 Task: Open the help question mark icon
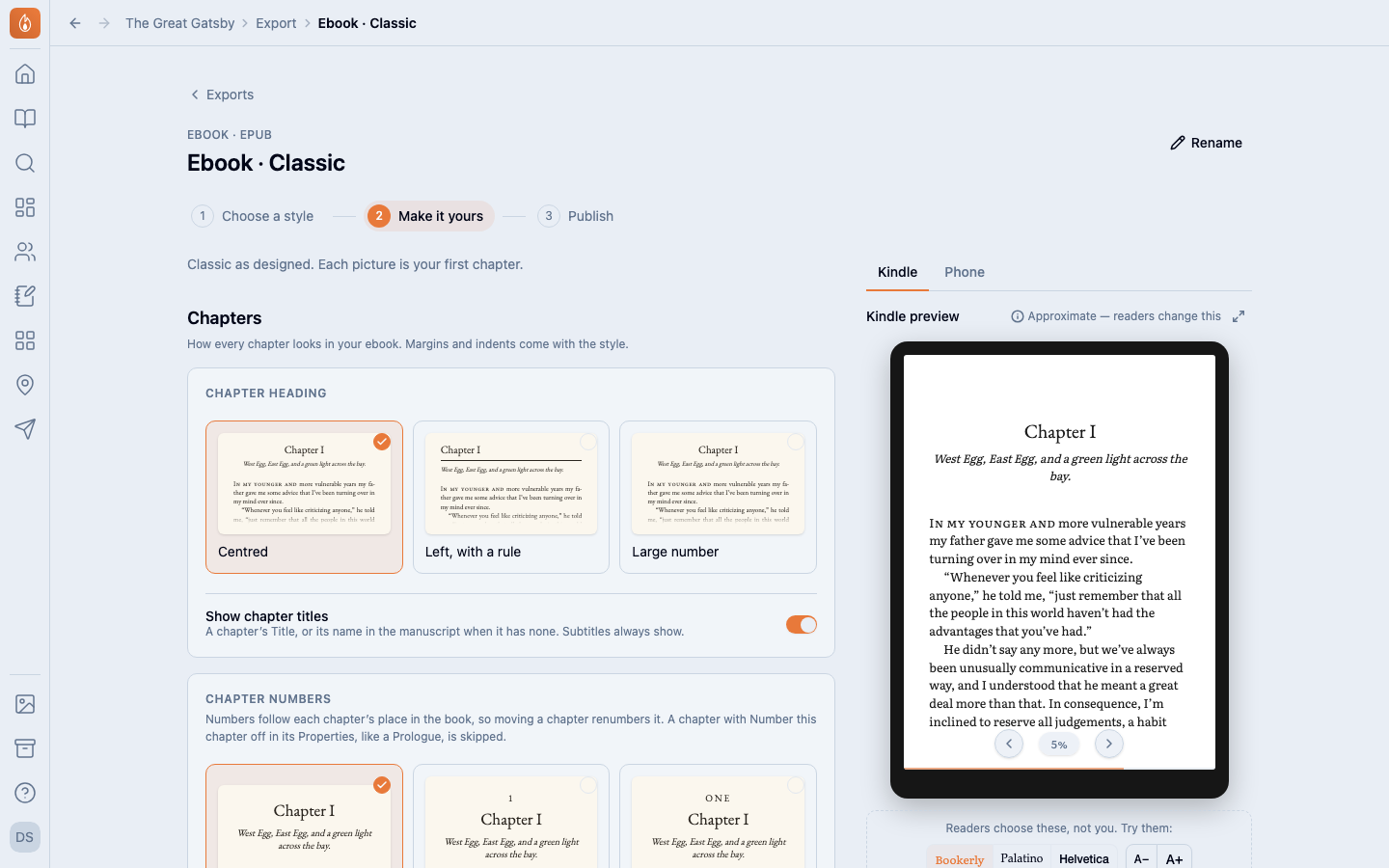[25, 793]
